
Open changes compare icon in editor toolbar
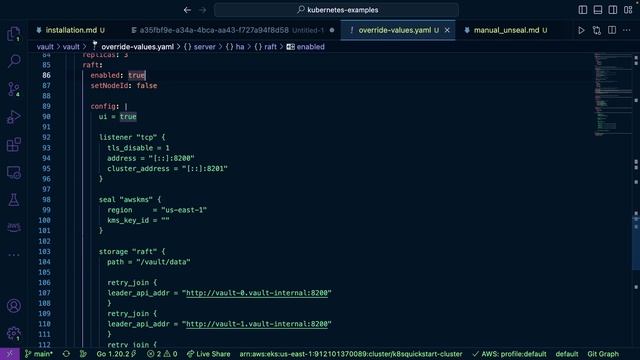(597, 30)
